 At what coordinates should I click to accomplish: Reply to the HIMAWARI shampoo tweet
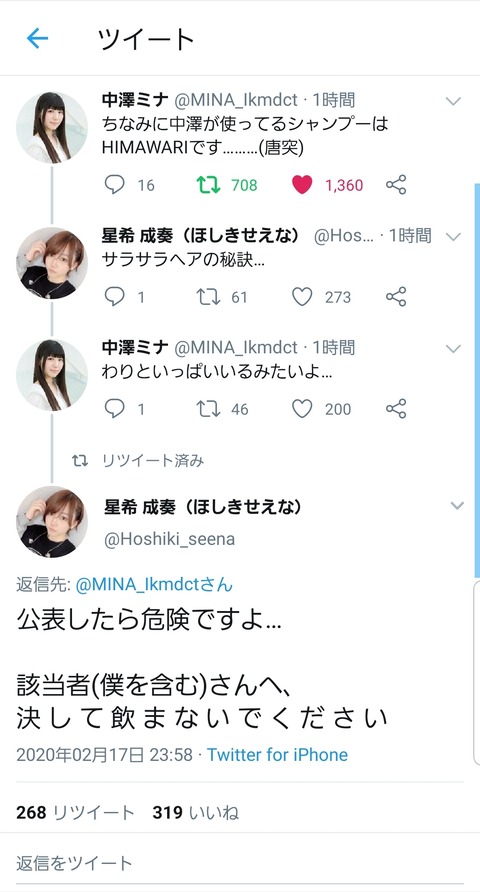point(114,185)
